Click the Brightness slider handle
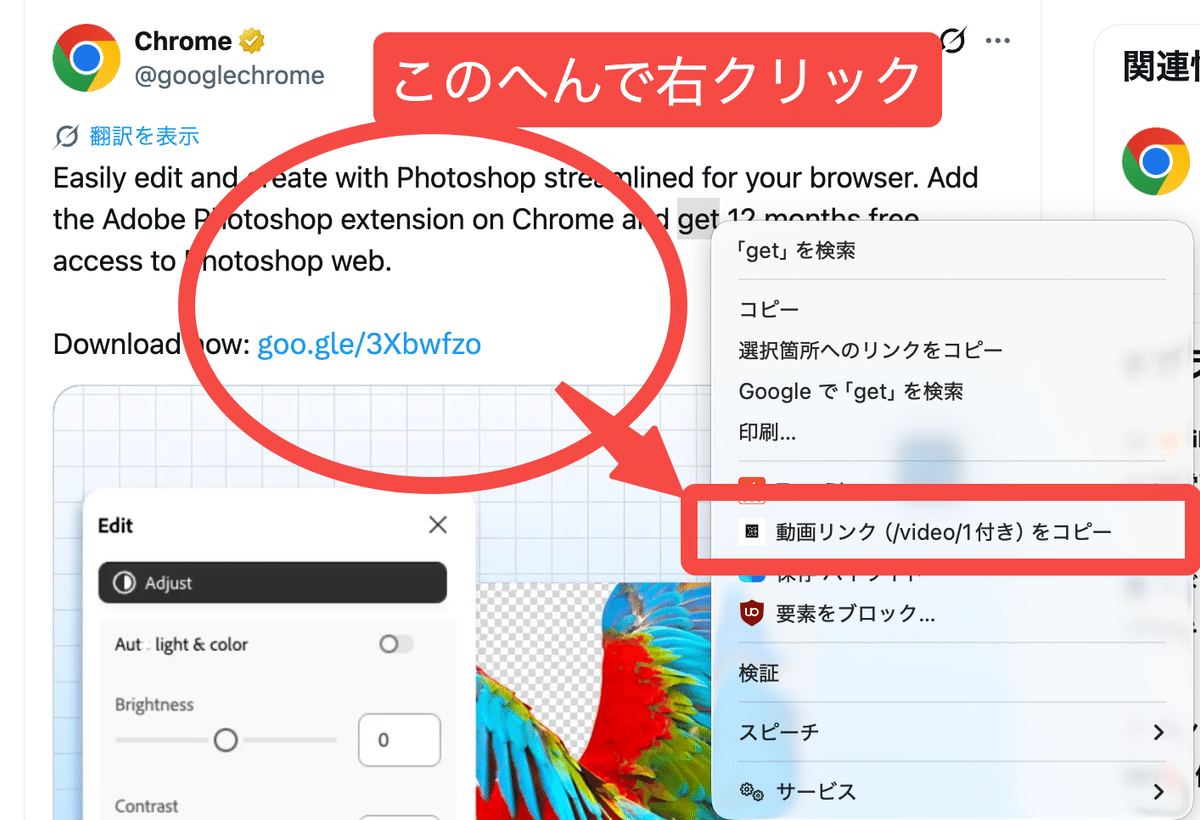 226,740
